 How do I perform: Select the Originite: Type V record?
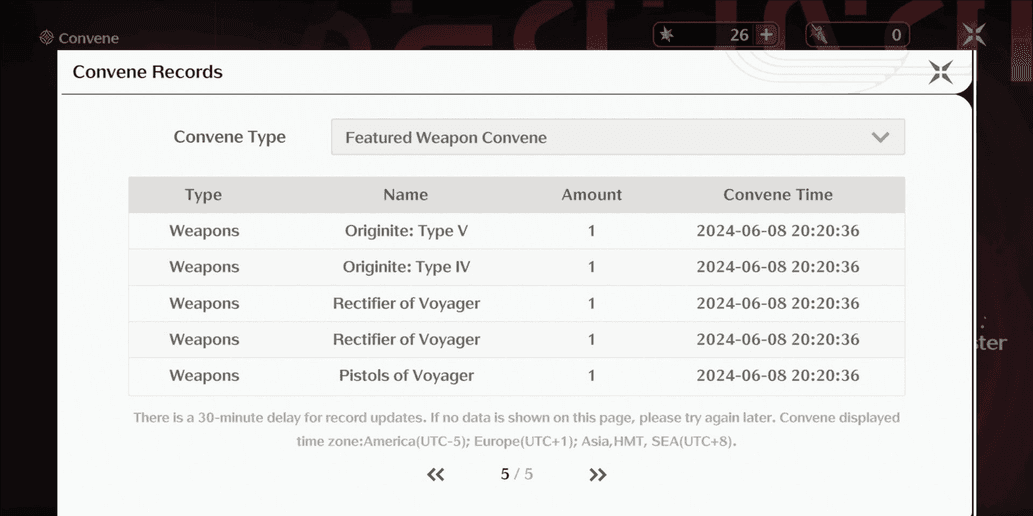point(405,231)
